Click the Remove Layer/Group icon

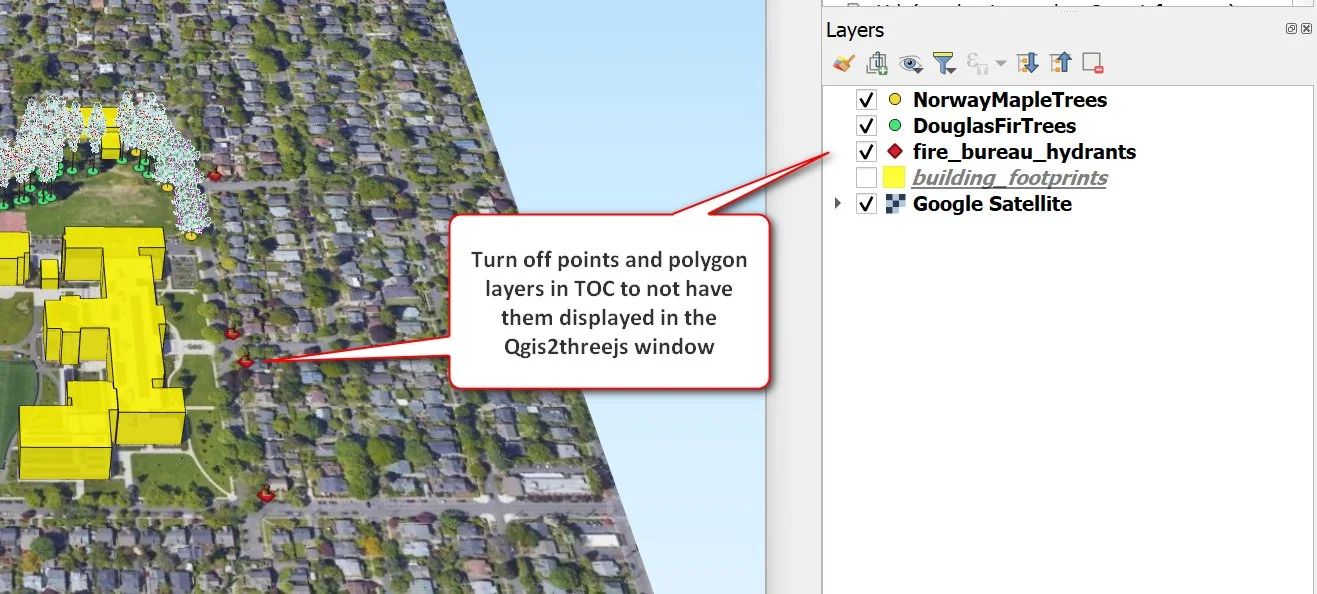1092,62
